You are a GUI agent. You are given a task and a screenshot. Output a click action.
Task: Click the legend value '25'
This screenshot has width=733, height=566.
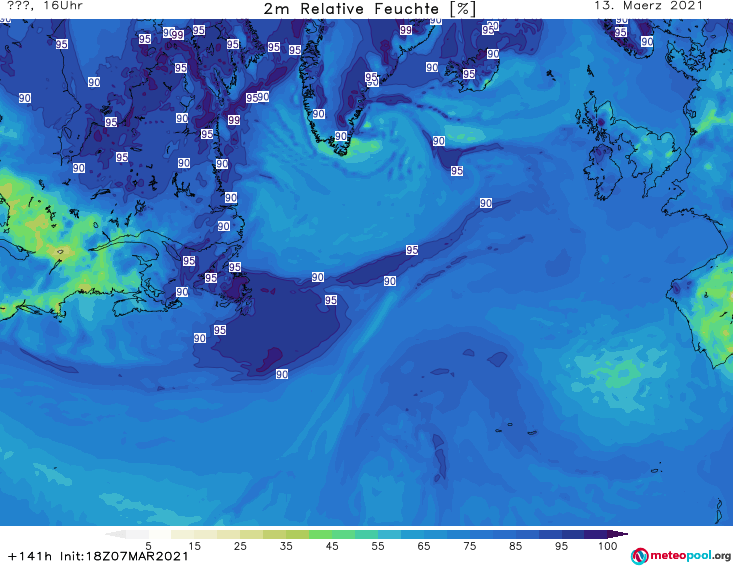(240, 546)
